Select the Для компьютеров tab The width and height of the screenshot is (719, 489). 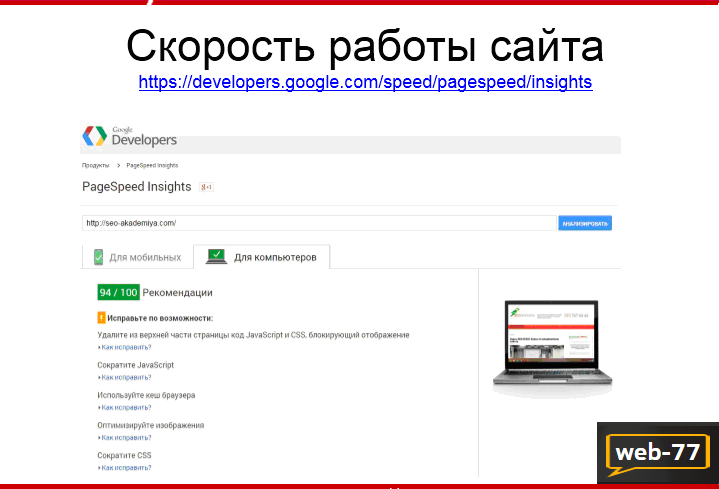tap(261, 257)
